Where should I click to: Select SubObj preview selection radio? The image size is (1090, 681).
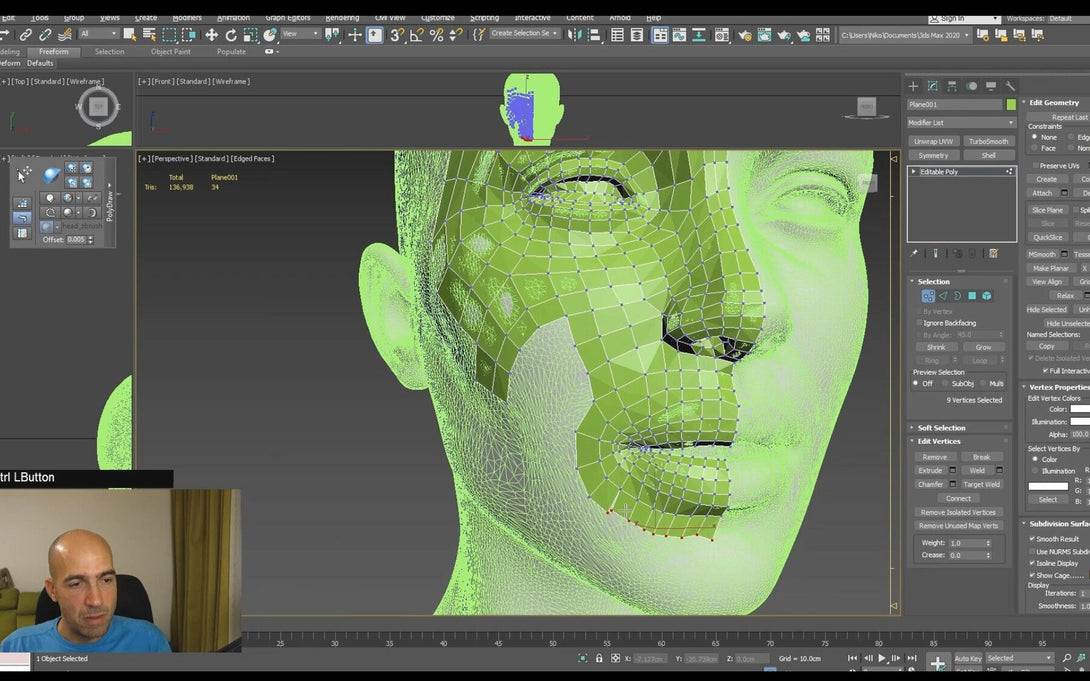point(945,384)
